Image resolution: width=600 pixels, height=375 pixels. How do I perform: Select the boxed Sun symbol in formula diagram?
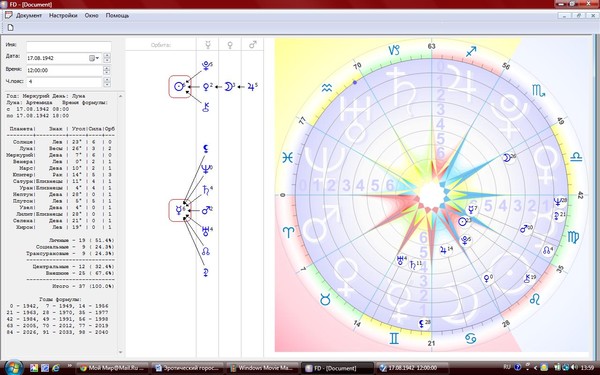[x=180, y=87]
